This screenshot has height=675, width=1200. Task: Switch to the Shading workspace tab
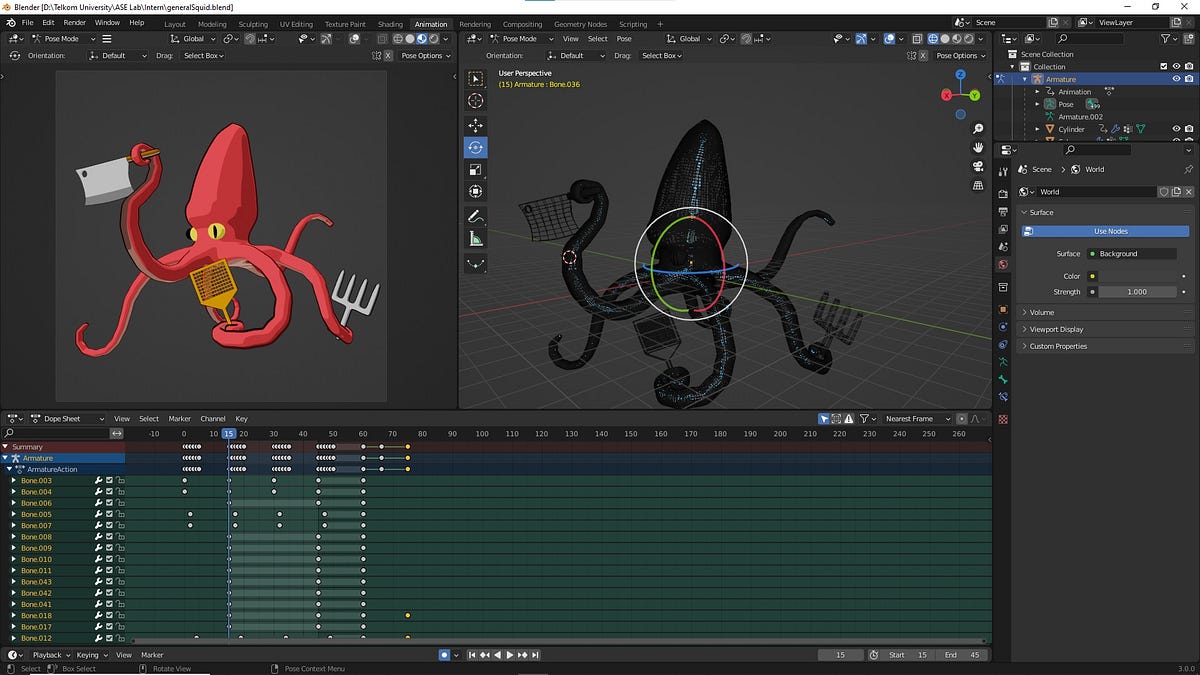pyautogui.click(x=390, y=24)
